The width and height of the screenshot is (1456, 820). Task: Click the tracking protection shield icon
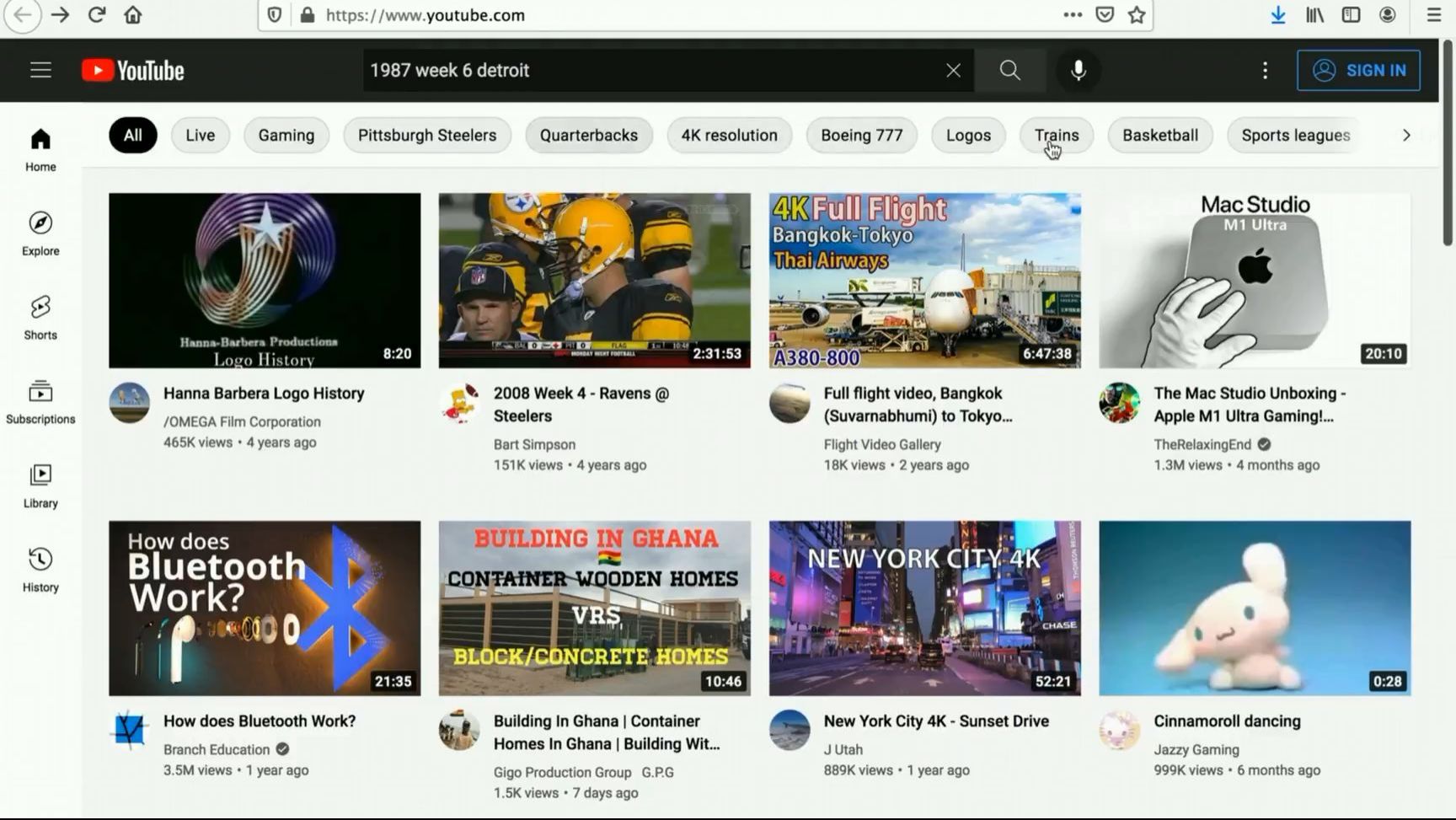point(275,15)
